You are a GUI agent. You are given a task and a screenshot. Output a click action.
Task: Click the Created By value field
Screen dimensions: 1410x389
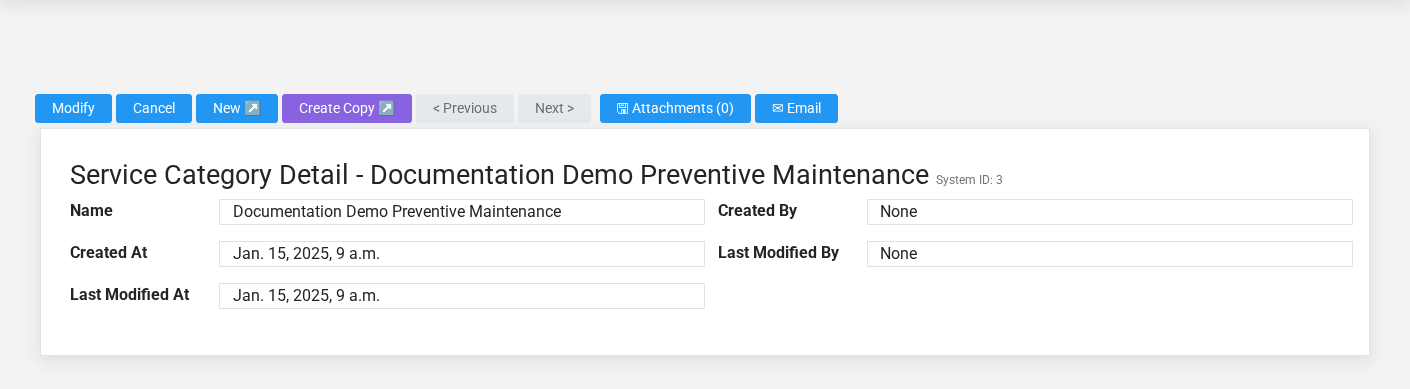coord(1110,212)
